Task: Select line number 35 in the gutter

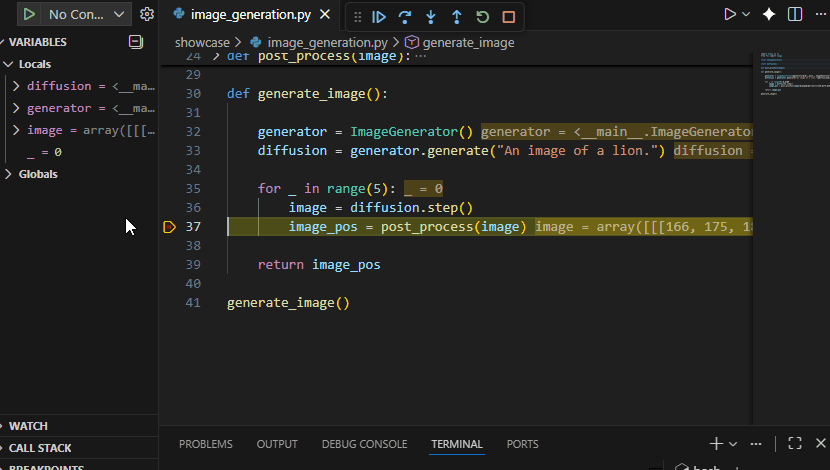Action: [193, 189]
